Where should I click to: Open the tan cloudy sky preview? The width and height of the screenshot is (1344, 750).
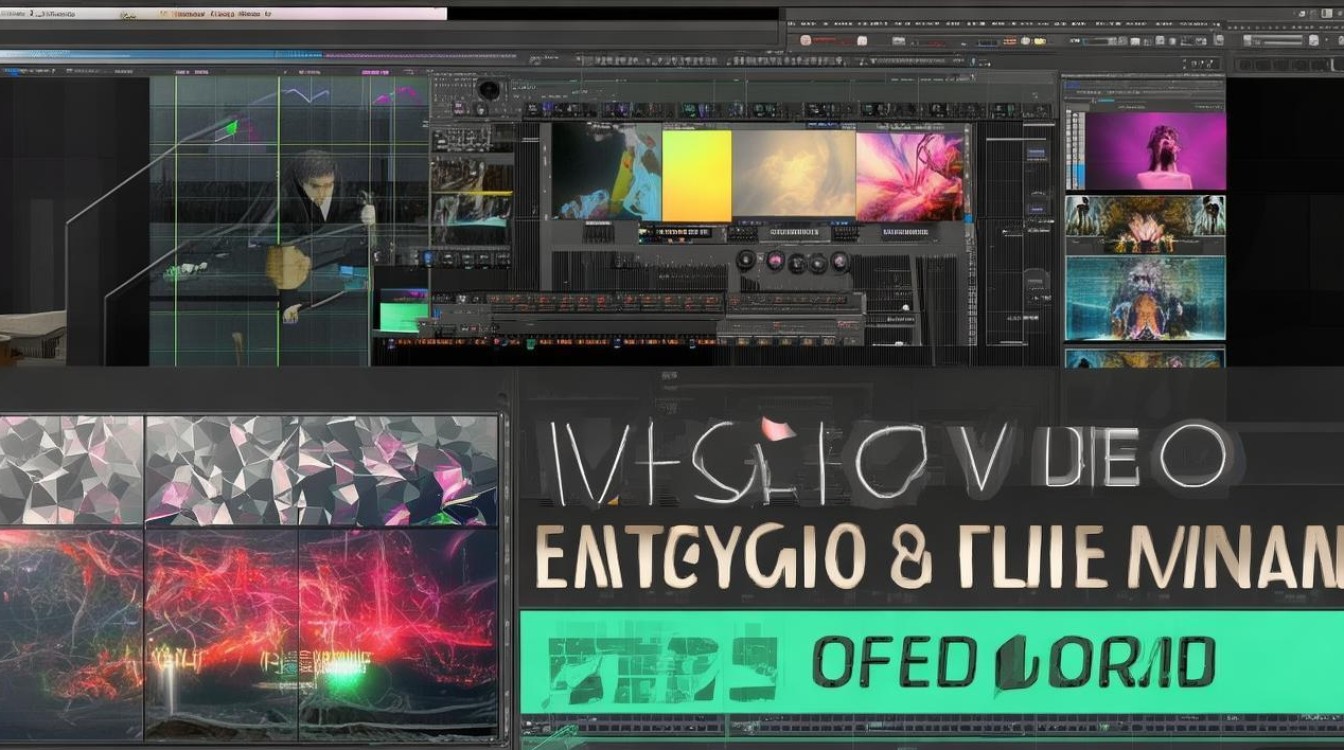point(793,175)
